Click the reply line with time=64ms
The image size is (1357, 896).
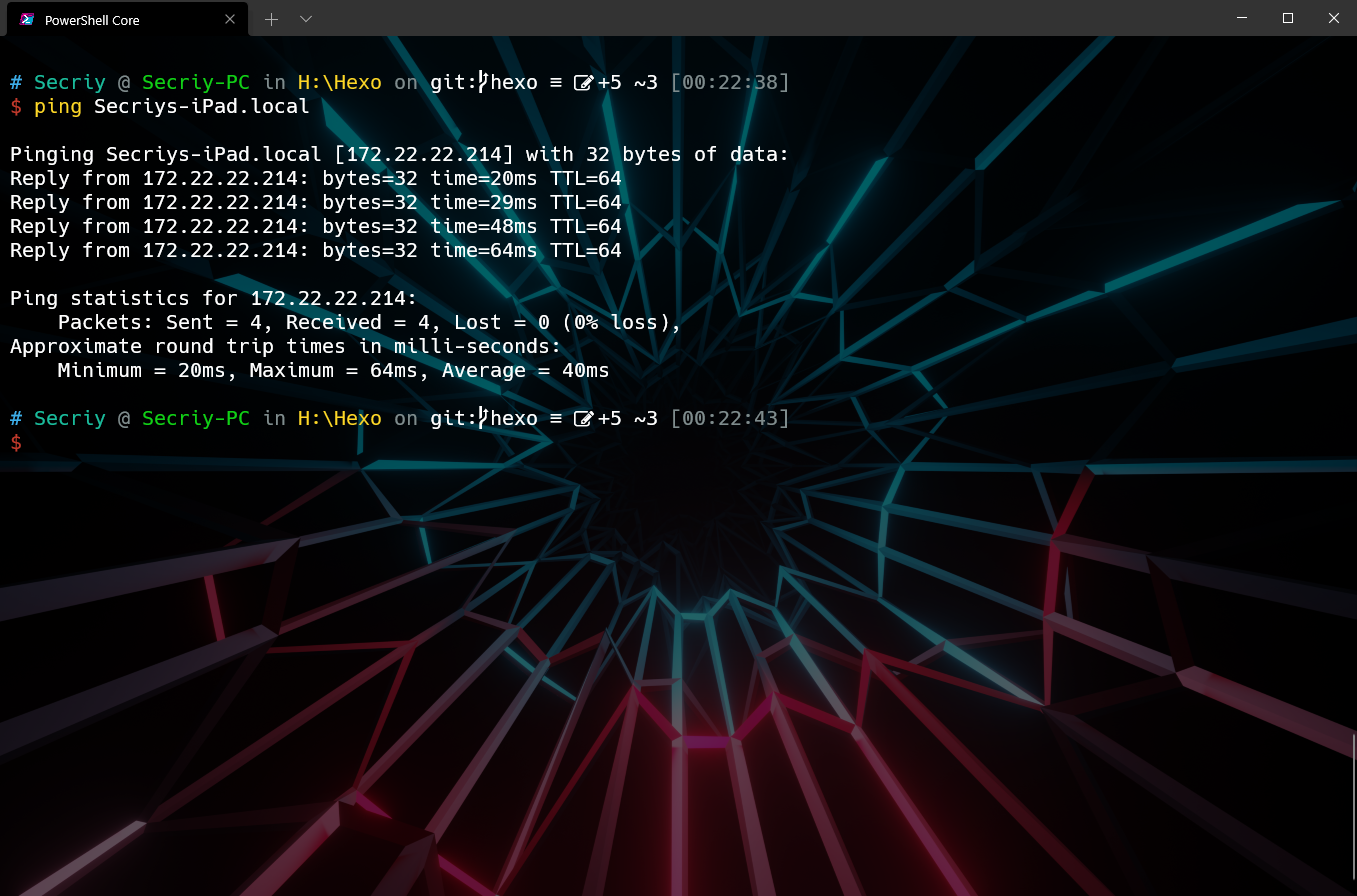tap(316, 250)
